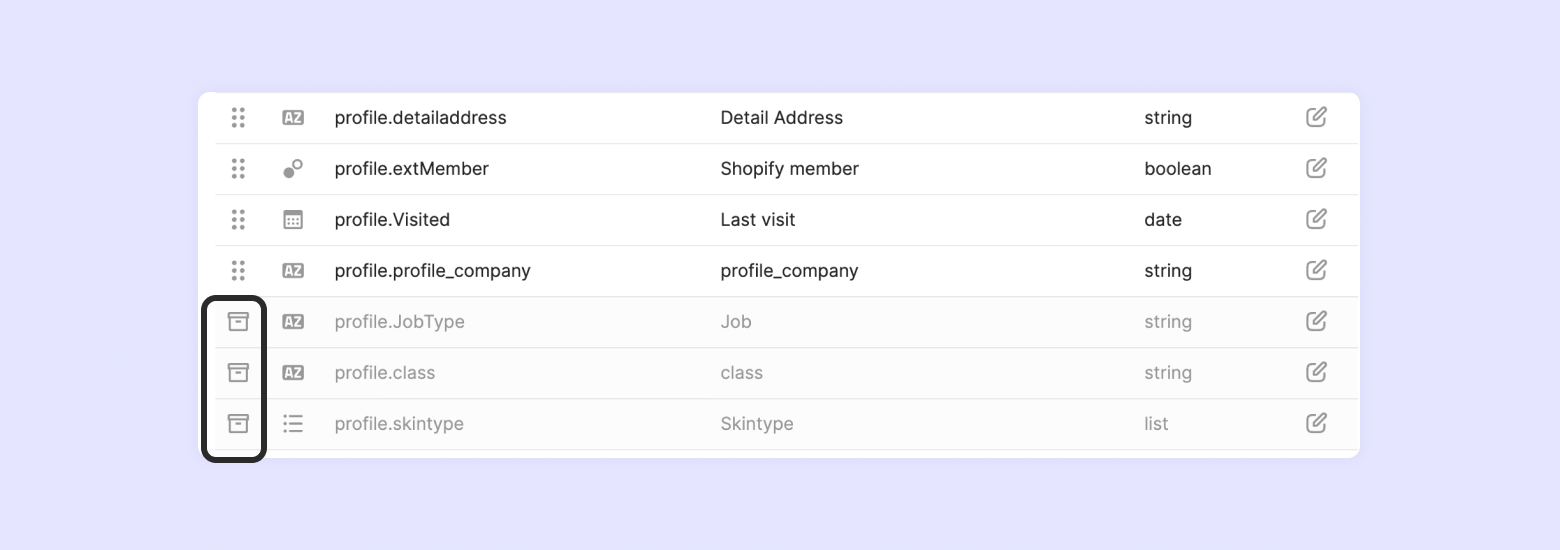The image size is (1560, 550).
Task: Click calendar date icon for profile.Visited
Action: pos(293,220)
